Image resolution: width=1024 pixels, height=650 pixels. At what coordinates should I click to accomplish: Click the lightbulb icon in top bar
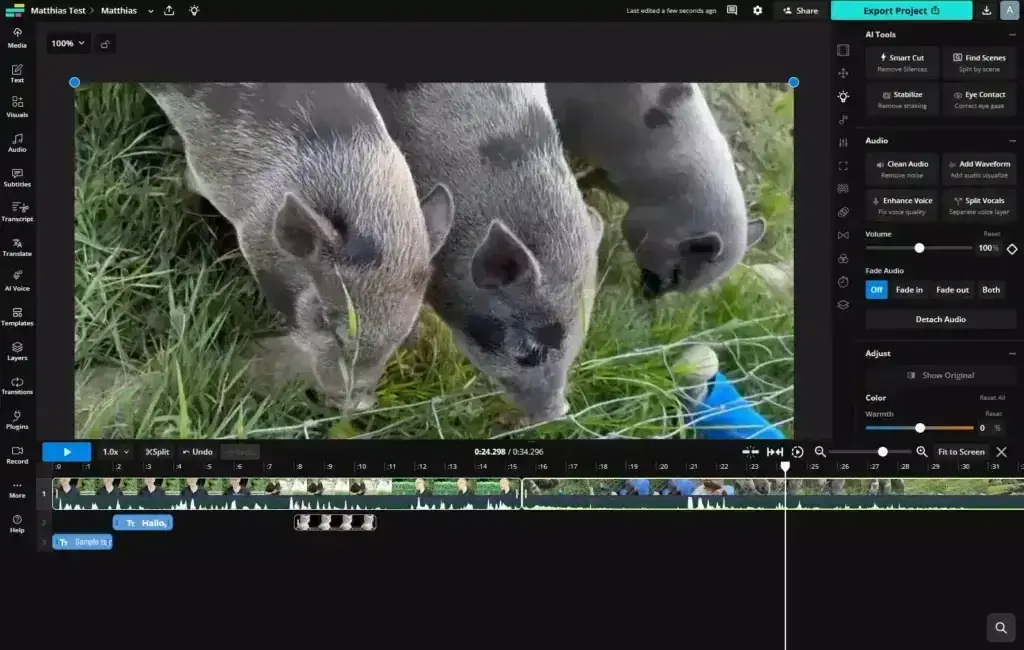[x=194, y=10]
